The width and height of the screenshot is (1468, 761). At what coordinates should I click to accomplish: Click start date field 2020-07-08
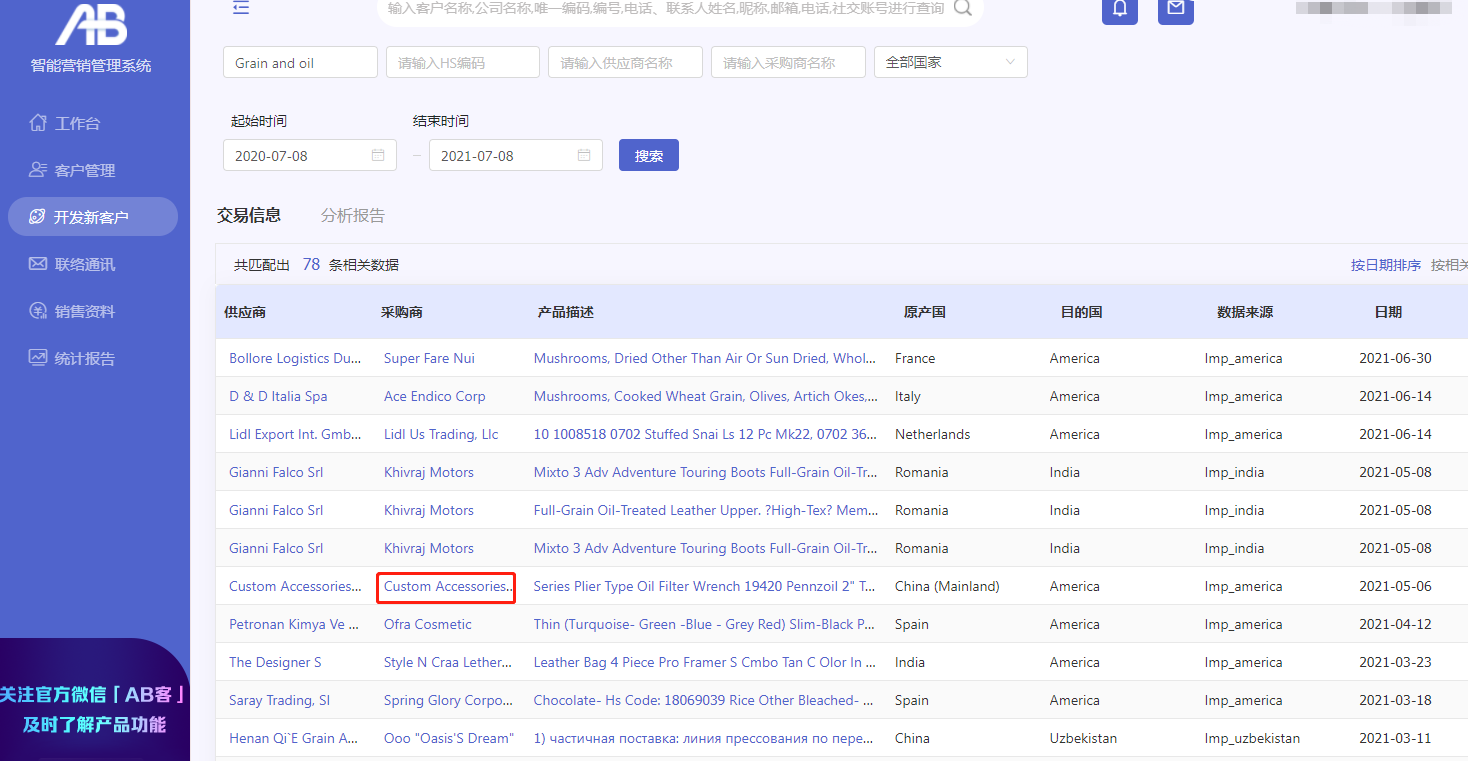tap(310, 155)
